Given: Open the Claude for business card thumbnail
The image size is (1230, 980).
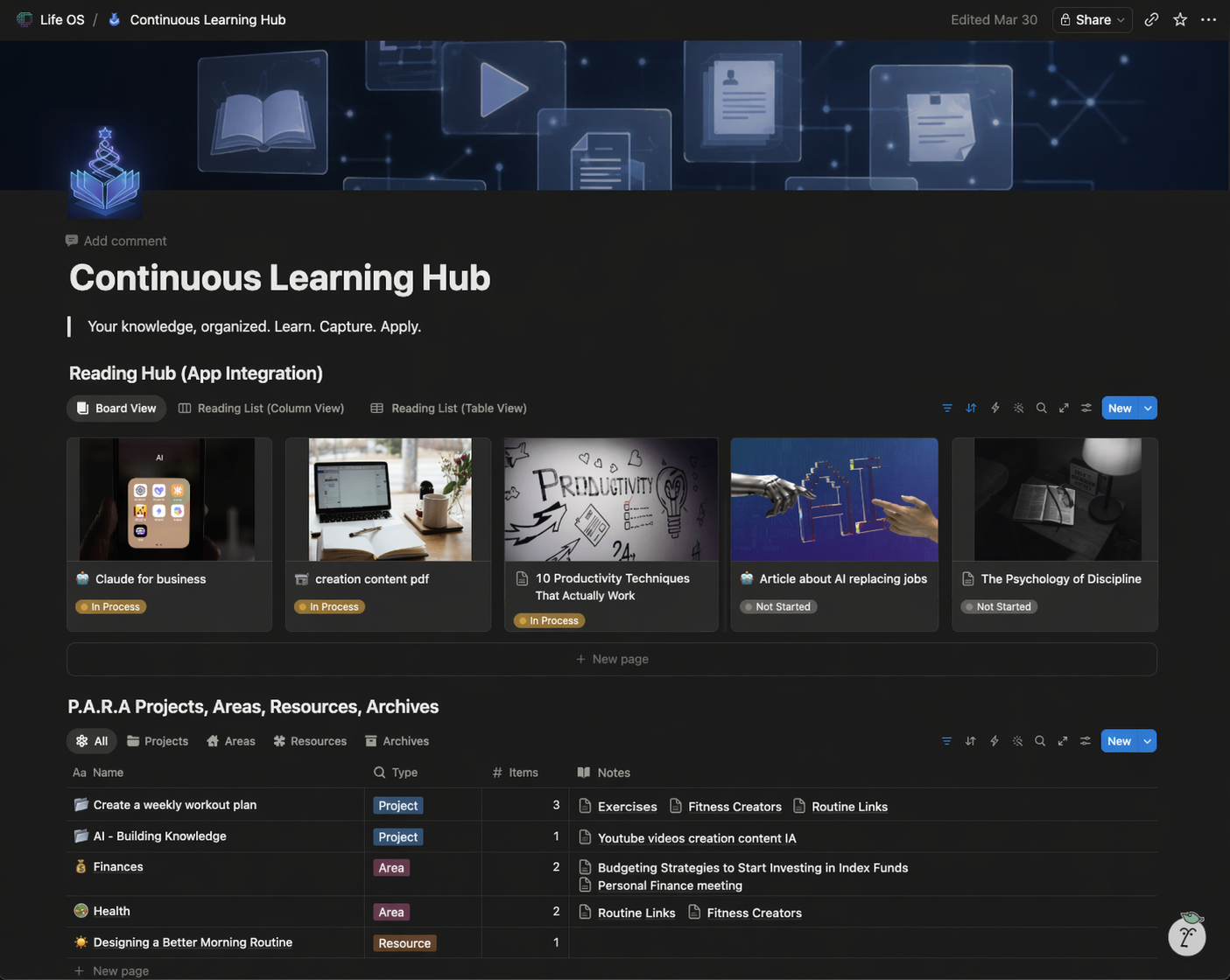Looking at the screenshot, I should pos(169,500).
